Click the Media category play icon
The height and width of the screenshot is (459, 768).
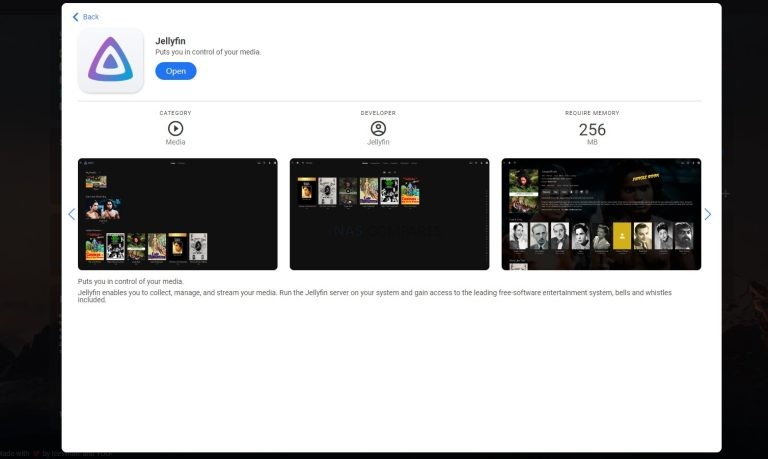coord(175,128)
